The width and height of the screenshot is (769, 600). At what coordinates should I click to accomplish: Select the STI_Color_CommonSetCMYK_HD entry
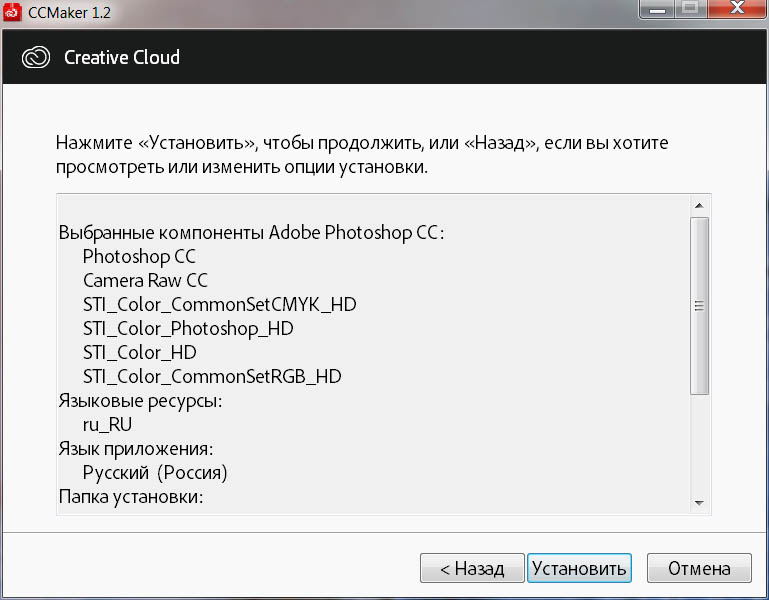point(219,304)
